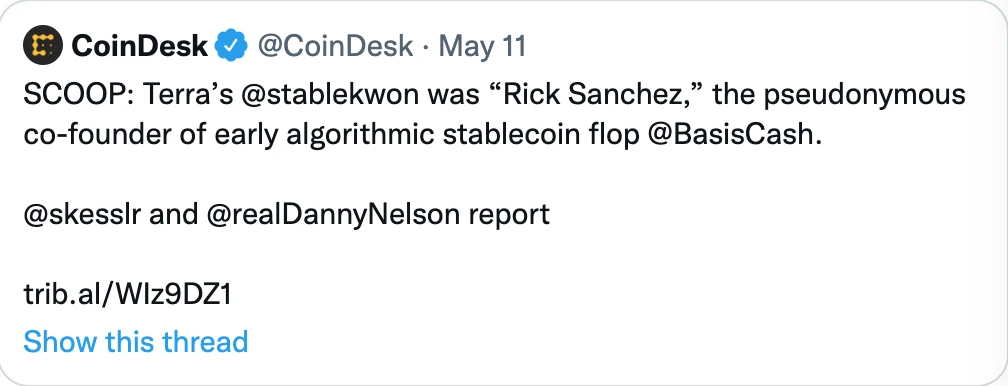The height and width of the screenshot is (386, 1008).
Task: Open the CoinDesk profile avatar
Action: 42,45
